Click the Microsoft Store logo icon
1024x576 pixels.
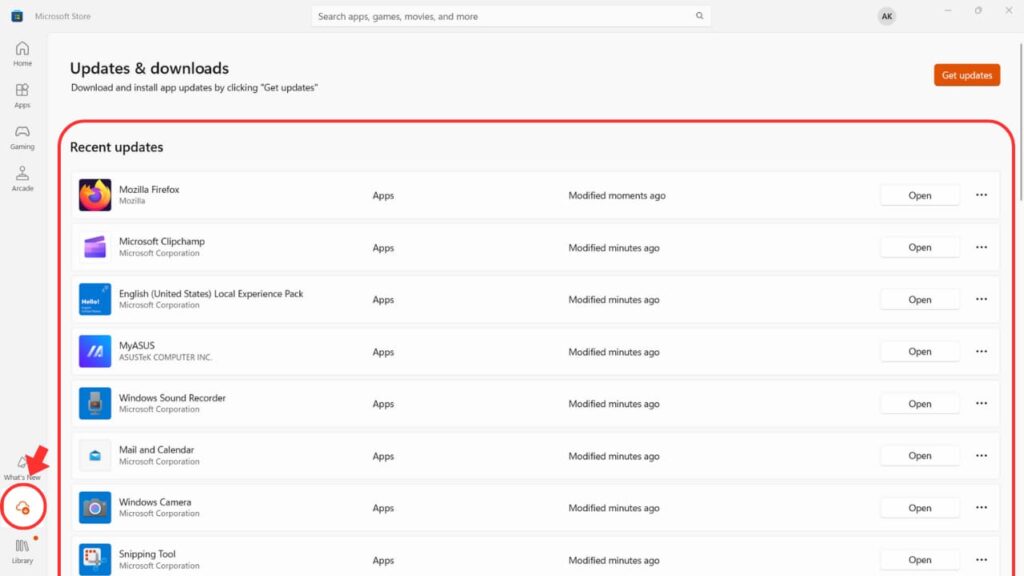pos(17,16)
